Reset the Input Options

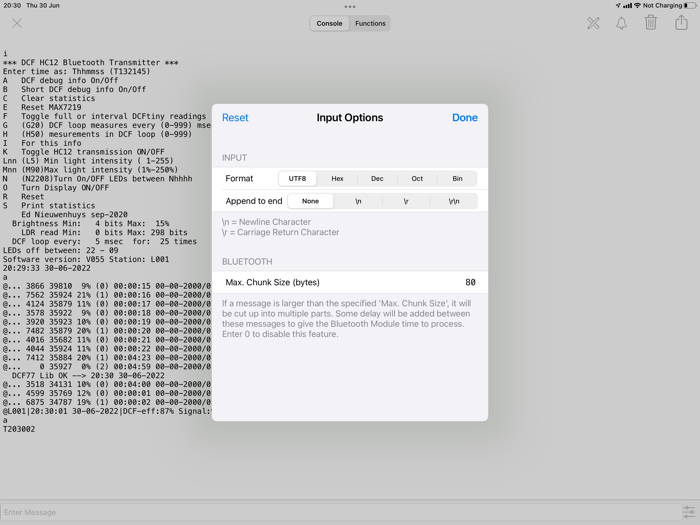pyautogui.click(x=235, y=117)
